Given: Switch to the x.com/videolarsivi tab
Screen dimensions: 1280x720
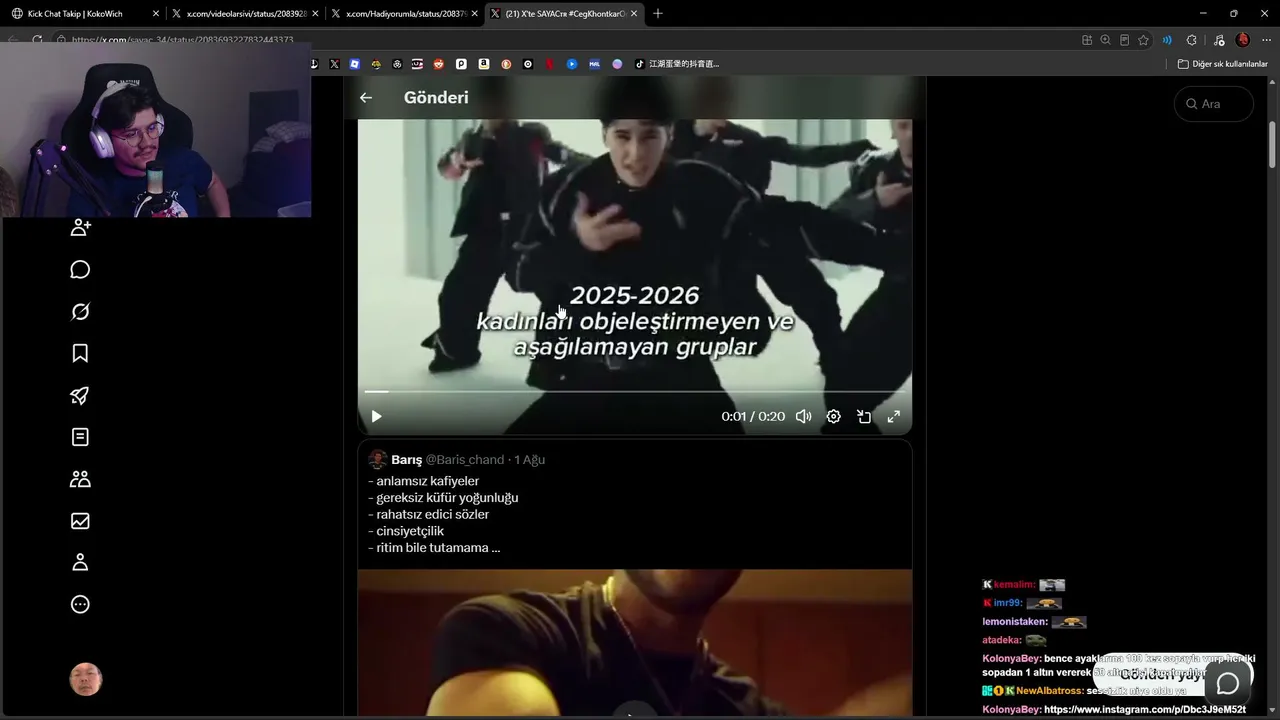Looking at the screenshot, I should [244, 14].
